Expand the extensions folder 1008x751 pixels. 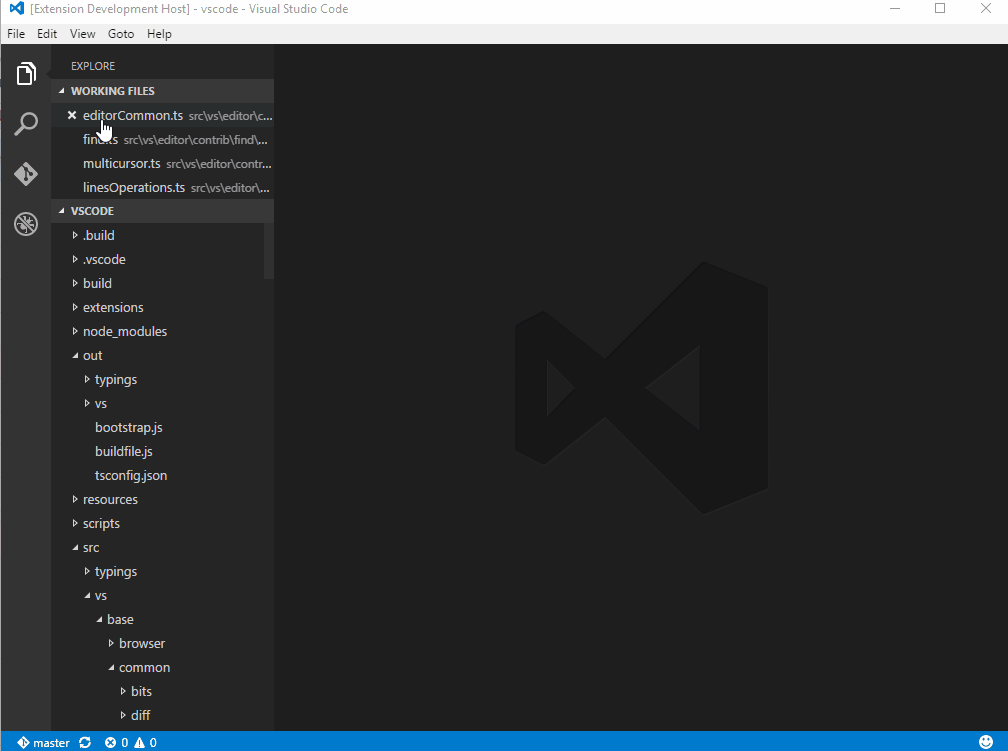[x=75, y=307]
